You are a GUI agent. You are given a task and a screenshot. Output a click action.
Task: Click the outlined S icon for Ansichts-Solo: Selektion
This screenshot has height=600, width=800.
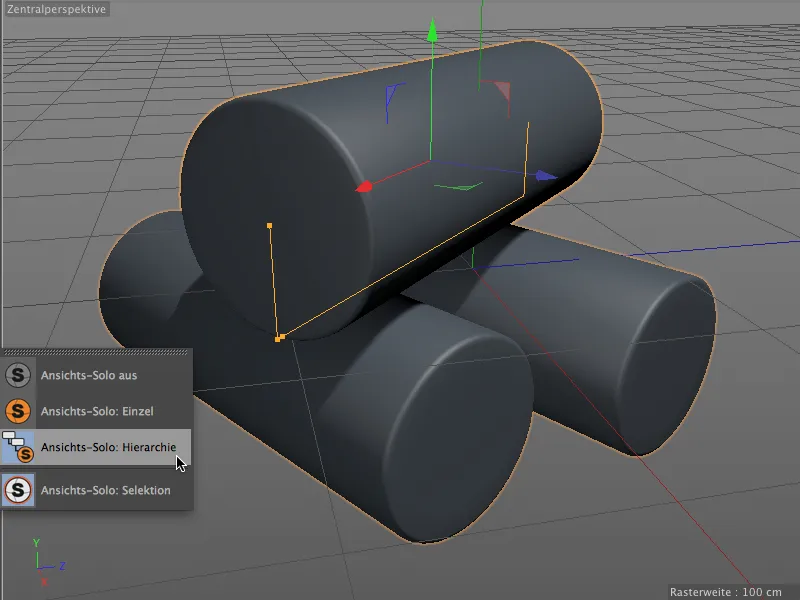[x=18, y=492]
